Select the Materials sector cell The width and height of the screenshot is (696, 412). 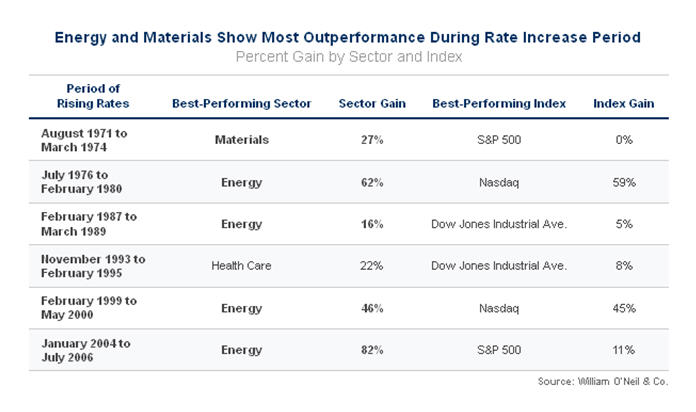pyautogui.click(x=241, y=140)
